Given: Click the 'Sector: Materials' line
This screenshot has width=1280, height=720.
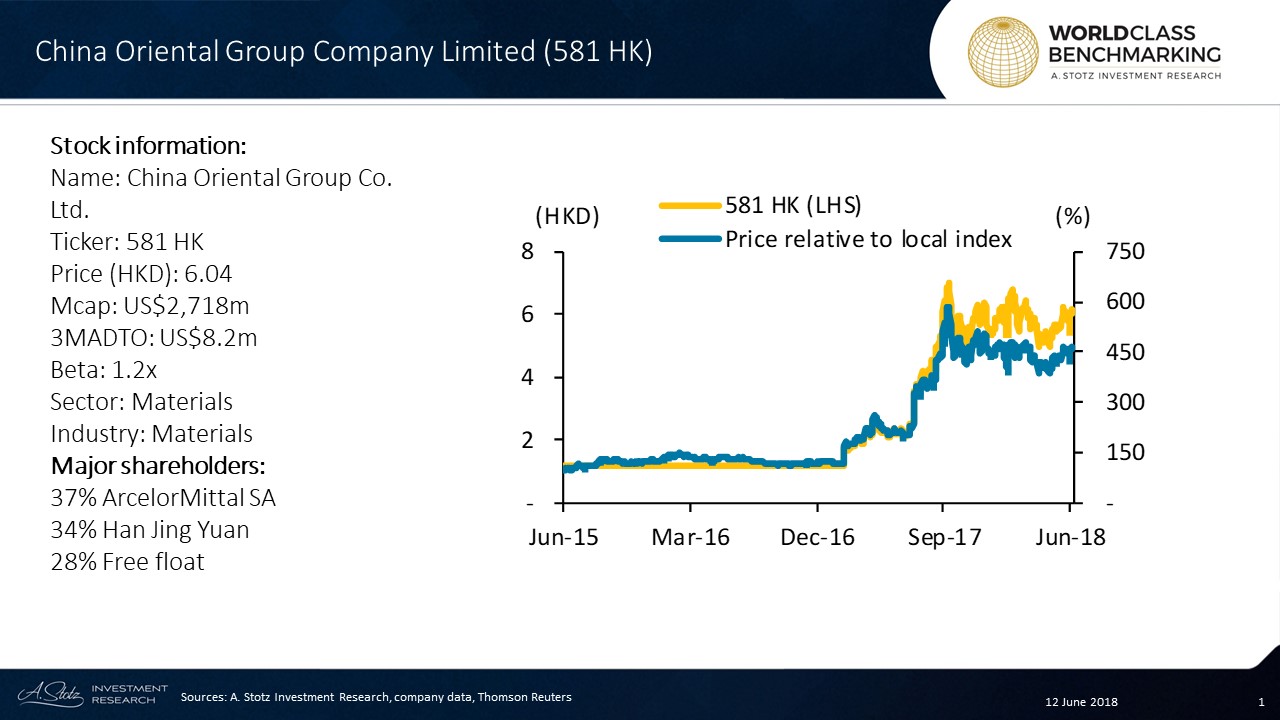Looking at the screenshot, I should [x=141, y=402].
